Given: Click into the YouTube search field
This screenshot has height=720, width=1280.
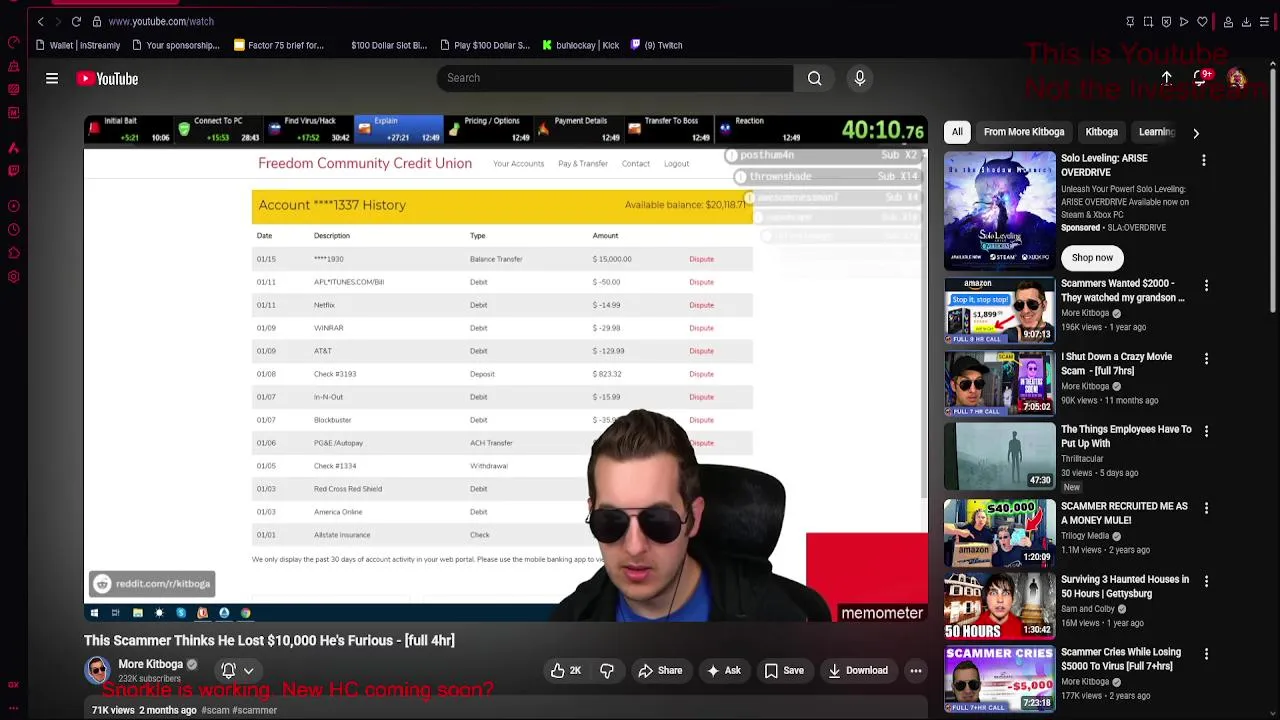Looking at the screenshot, I should point(615,78).
